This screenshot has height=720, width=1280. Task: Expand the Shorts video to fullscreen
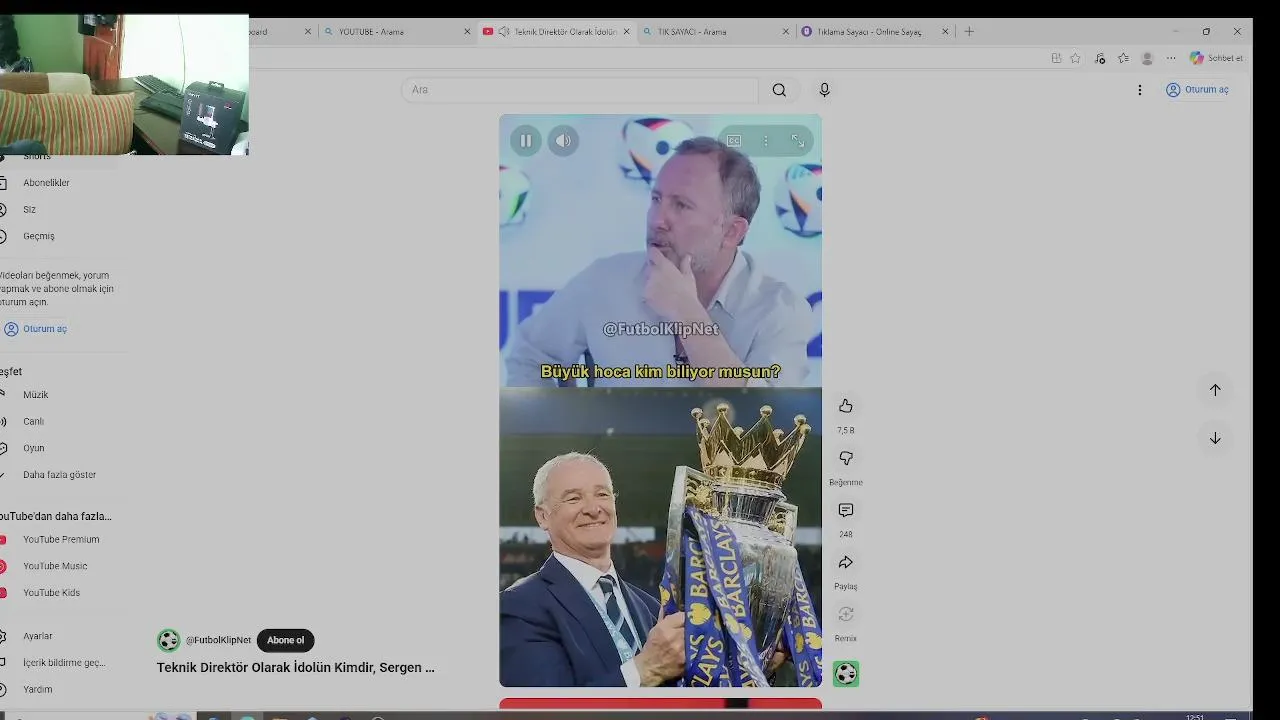(x=798, y=141)
